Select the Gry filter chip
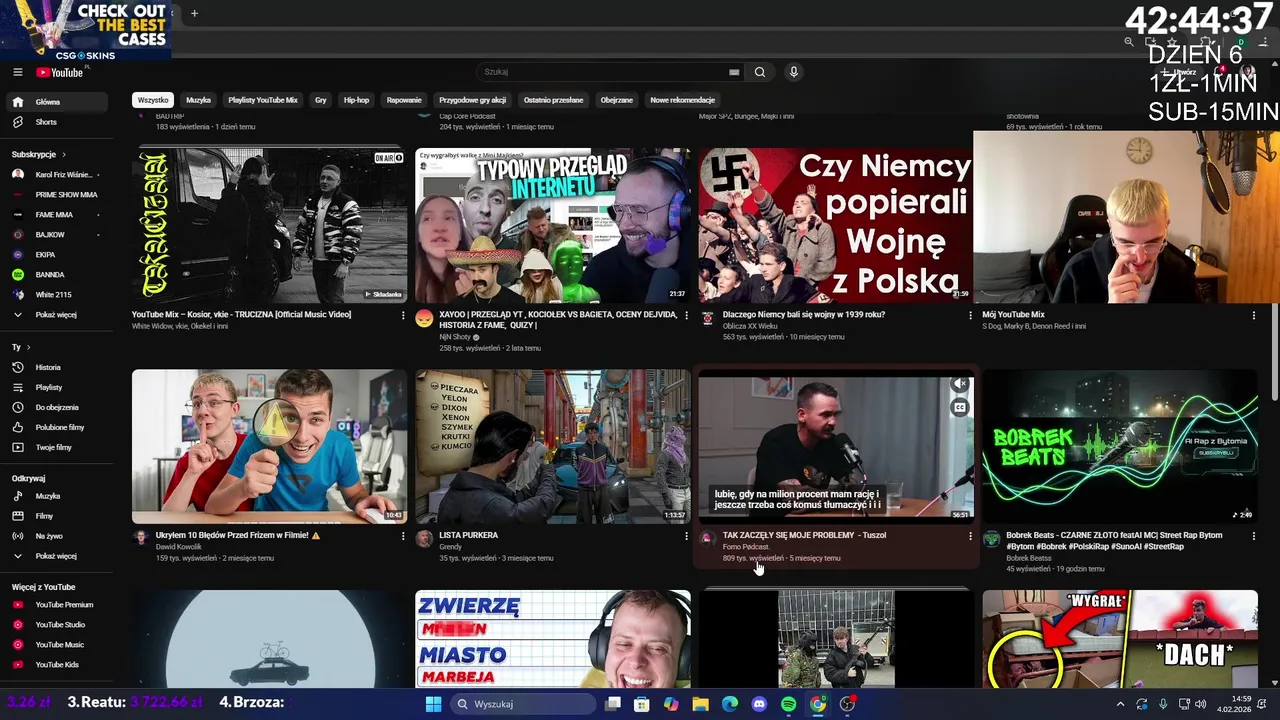This screenshot has height=720, width=1280. pyautogui.click(x=321, y=100)
